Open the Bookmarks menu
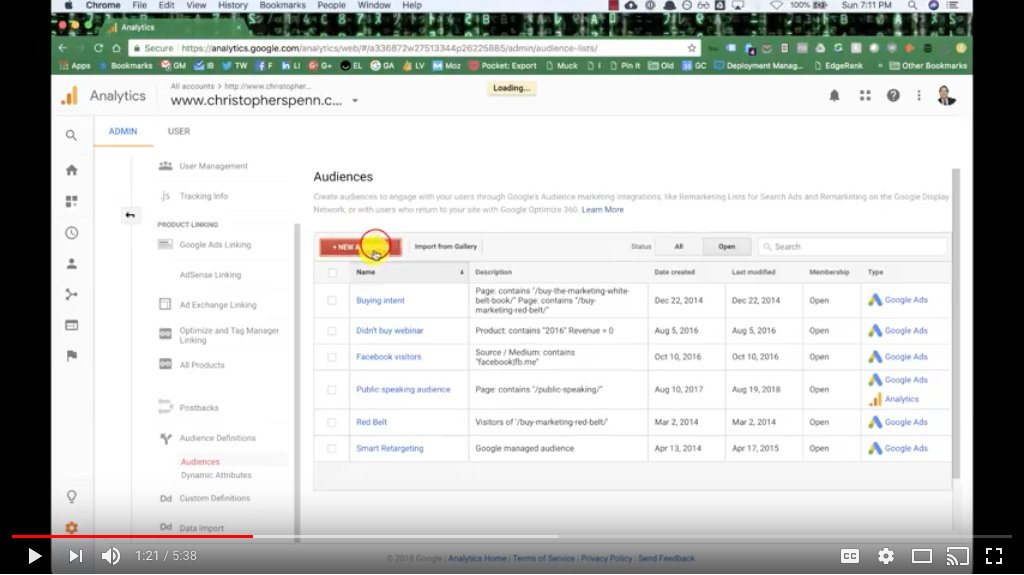This screenshot has height=575, width=1024. [x=282, y=5]
